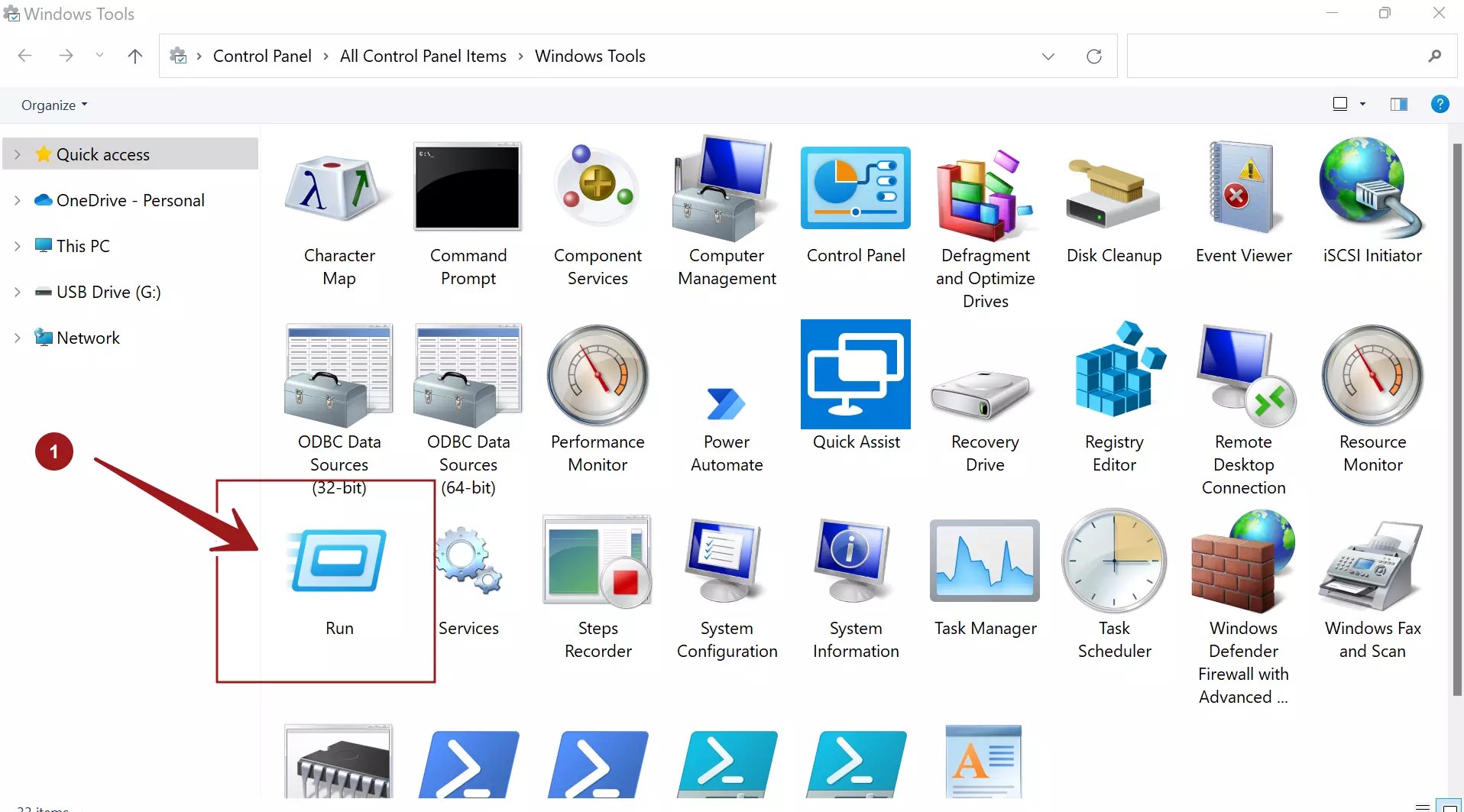Expand the Network entry in the sidebar

coord(17,337)
